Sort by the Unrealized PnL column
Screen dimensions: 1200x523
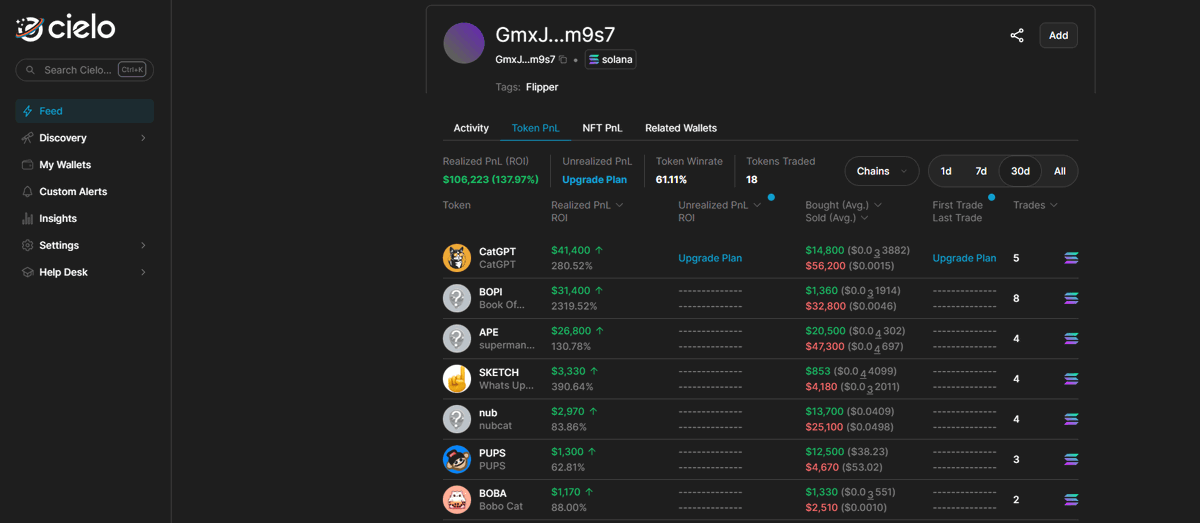point(720,205)
